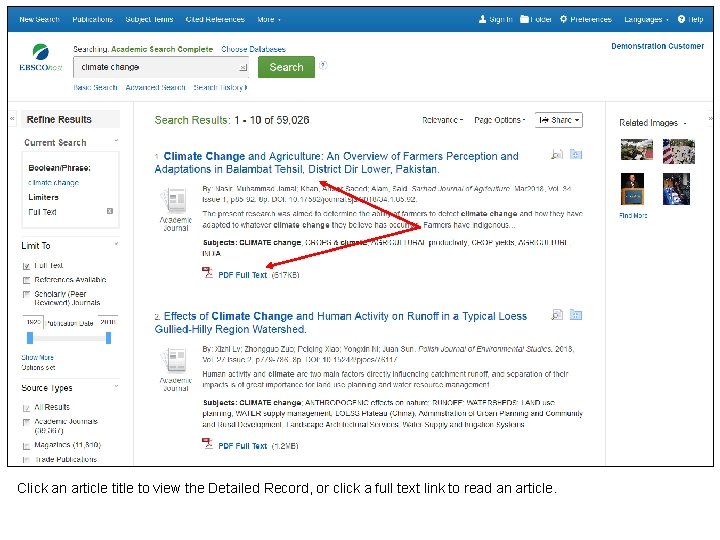Open Page Options dropdown
The image size is (720, 540).
click(499, 120)
